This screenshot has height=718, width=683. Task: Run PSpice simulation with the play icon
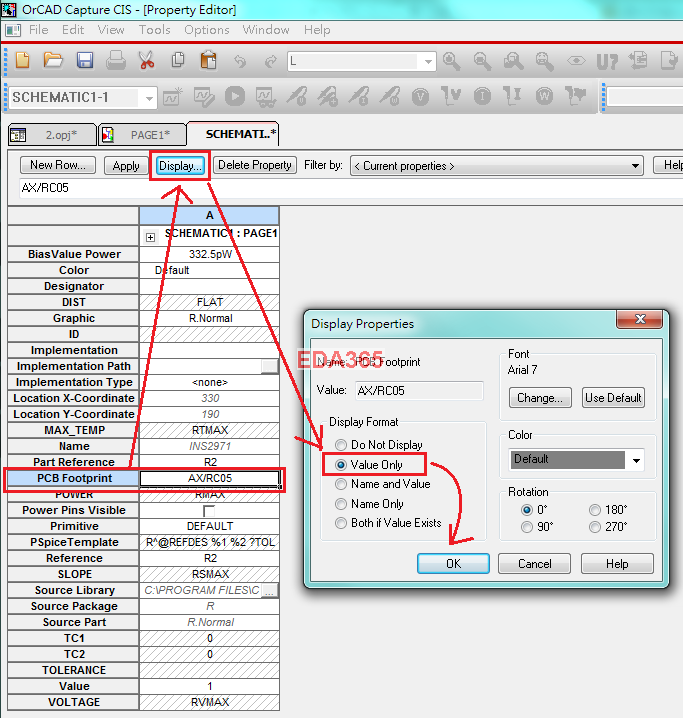tap(235, 97)
